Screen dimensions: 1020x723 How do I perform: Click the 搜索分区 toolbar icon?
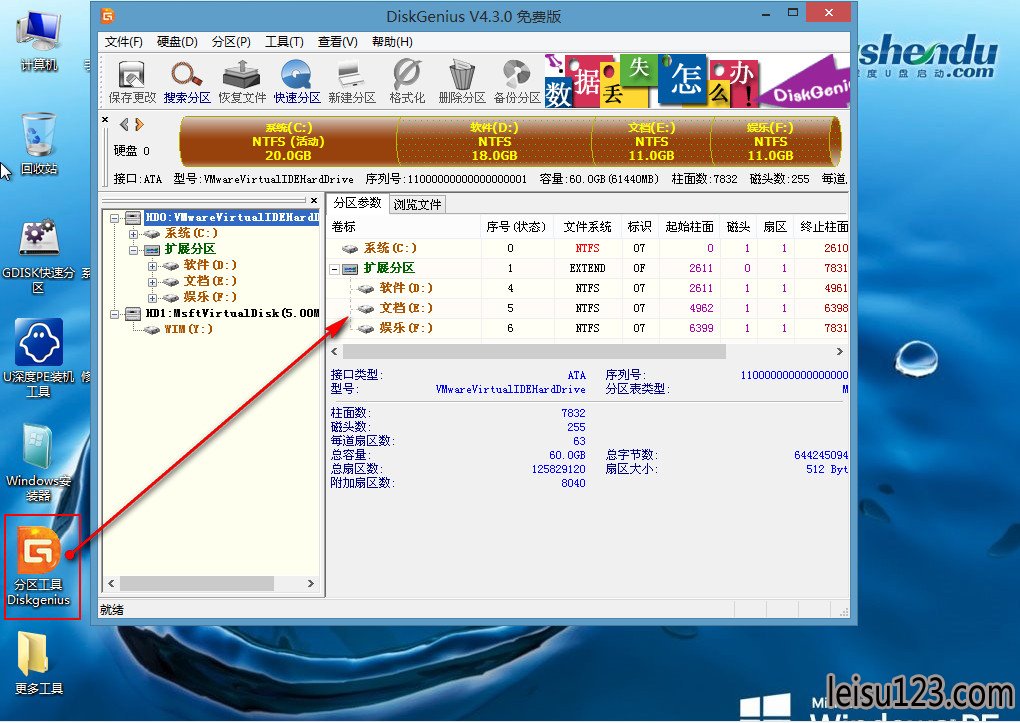(187, 82)
